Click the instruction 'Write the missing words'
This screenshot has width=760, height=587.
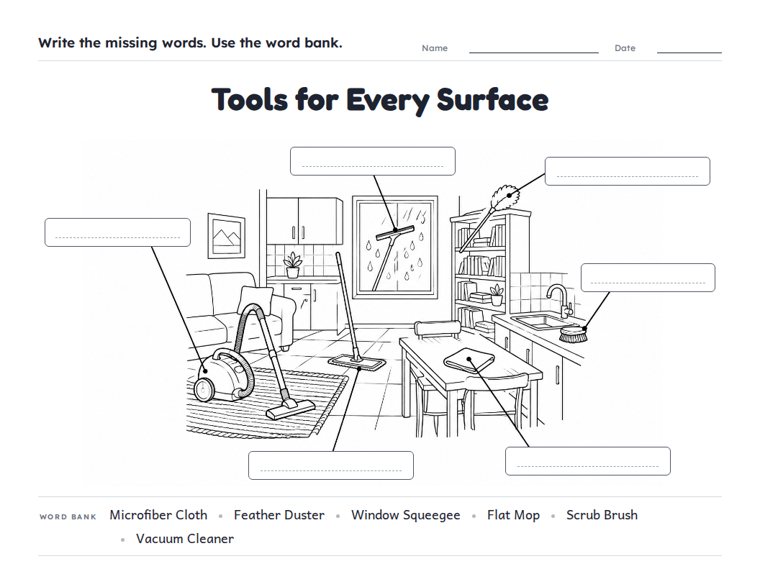(122, 43)
